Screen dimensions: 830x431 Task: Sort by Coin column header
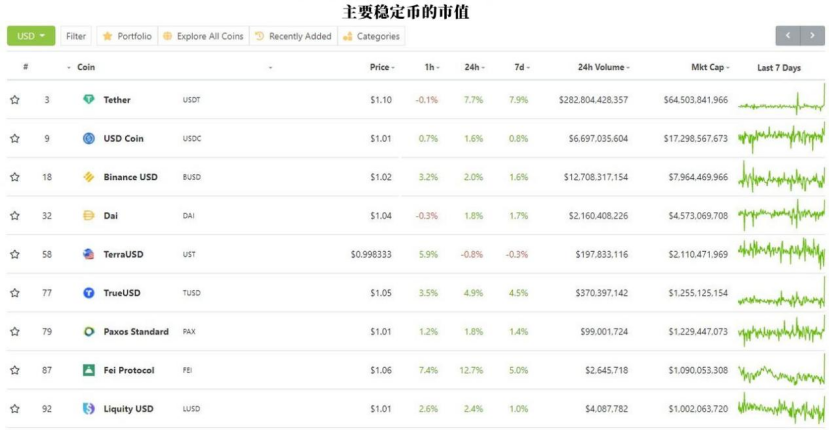pyautogui.click(x=86, y=67)
